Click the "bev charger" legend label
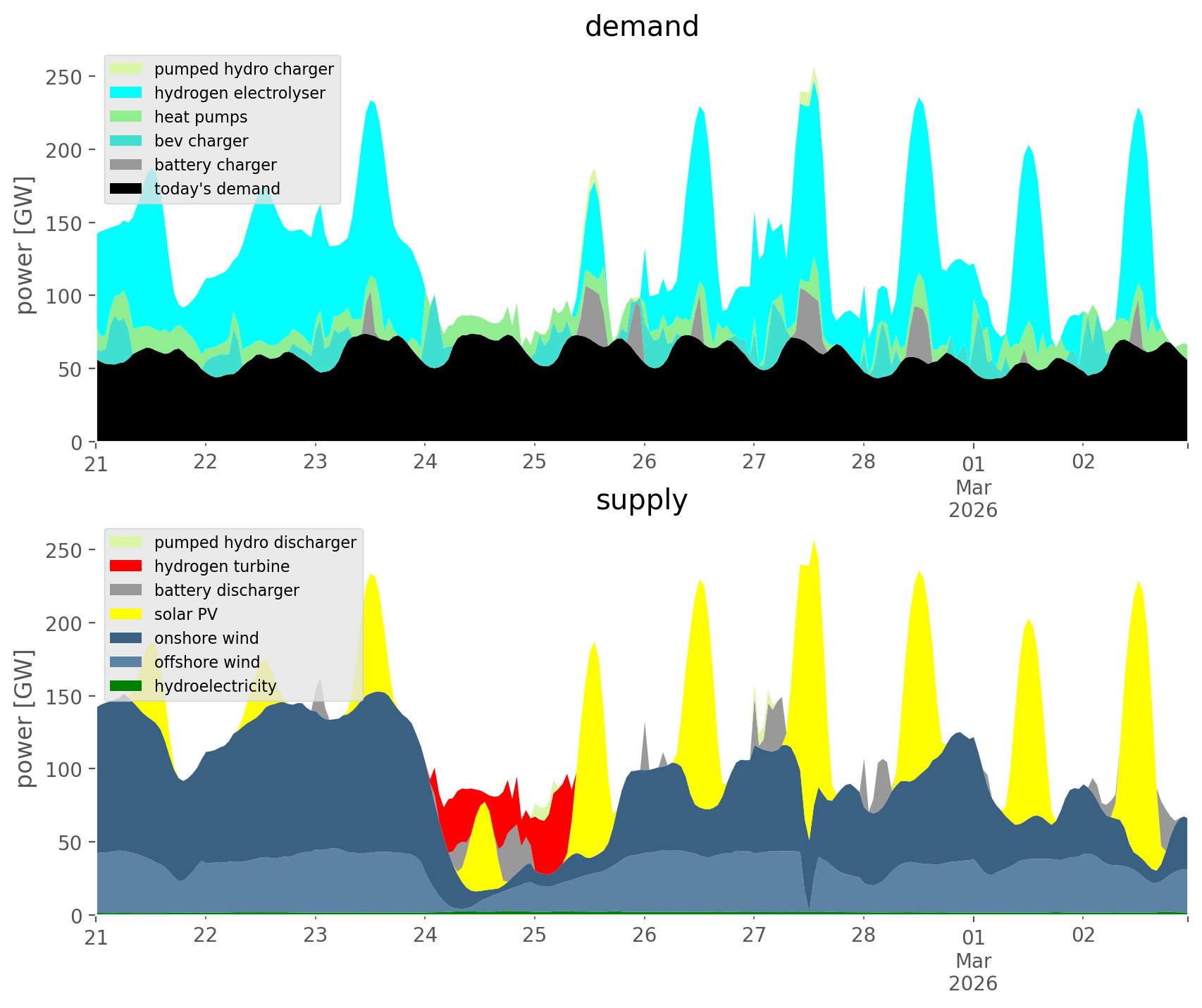 (201, 141)
